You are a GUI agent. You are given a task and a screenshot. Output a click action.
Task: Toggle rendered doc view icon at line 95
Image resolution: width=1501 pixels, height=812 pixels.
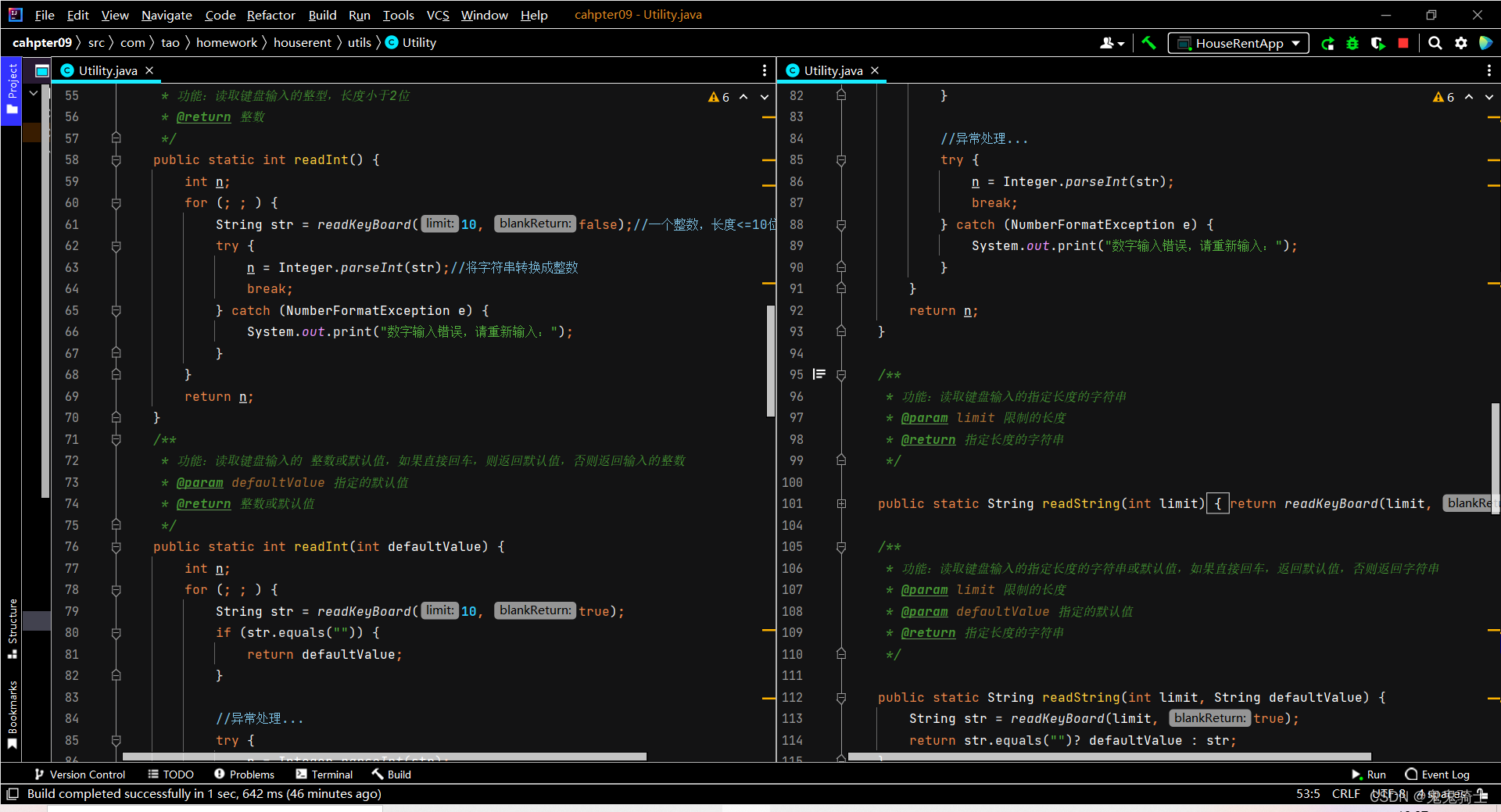[x=819, y=374]
